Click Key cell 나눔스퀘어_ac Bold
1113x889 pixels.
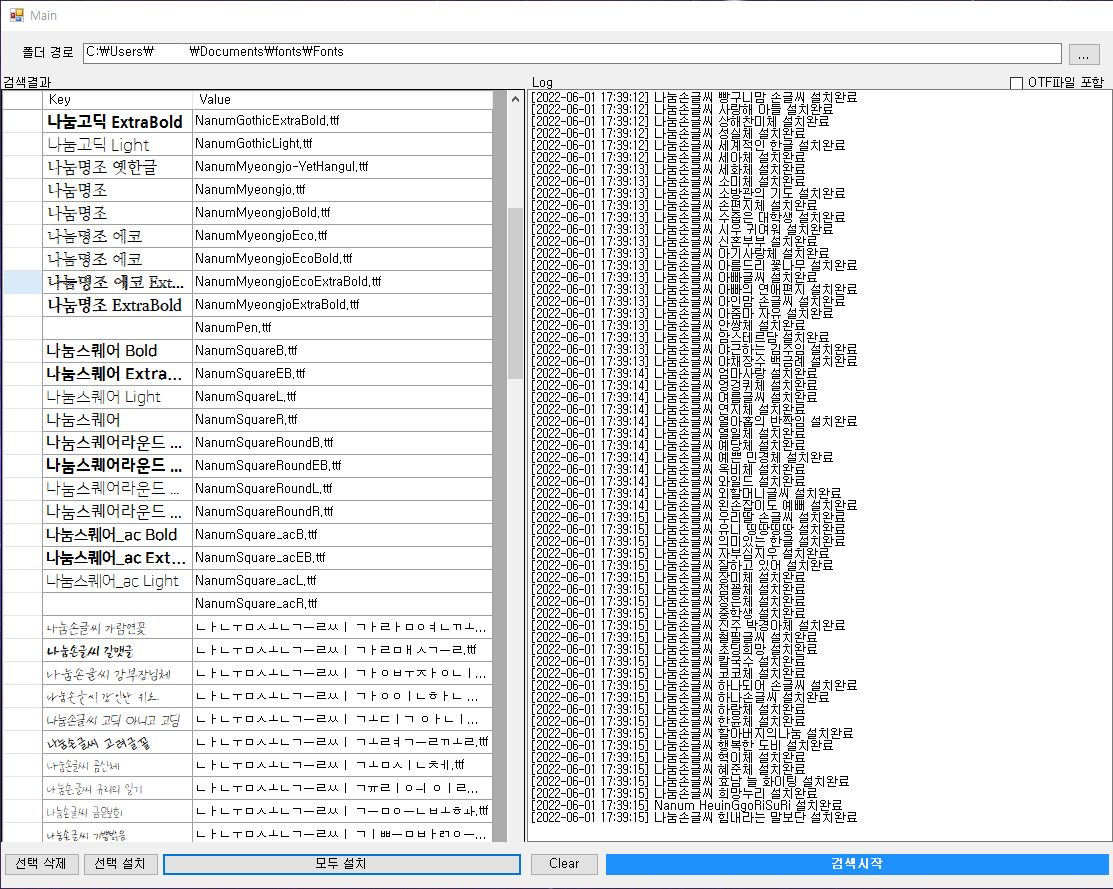[118, 535]
